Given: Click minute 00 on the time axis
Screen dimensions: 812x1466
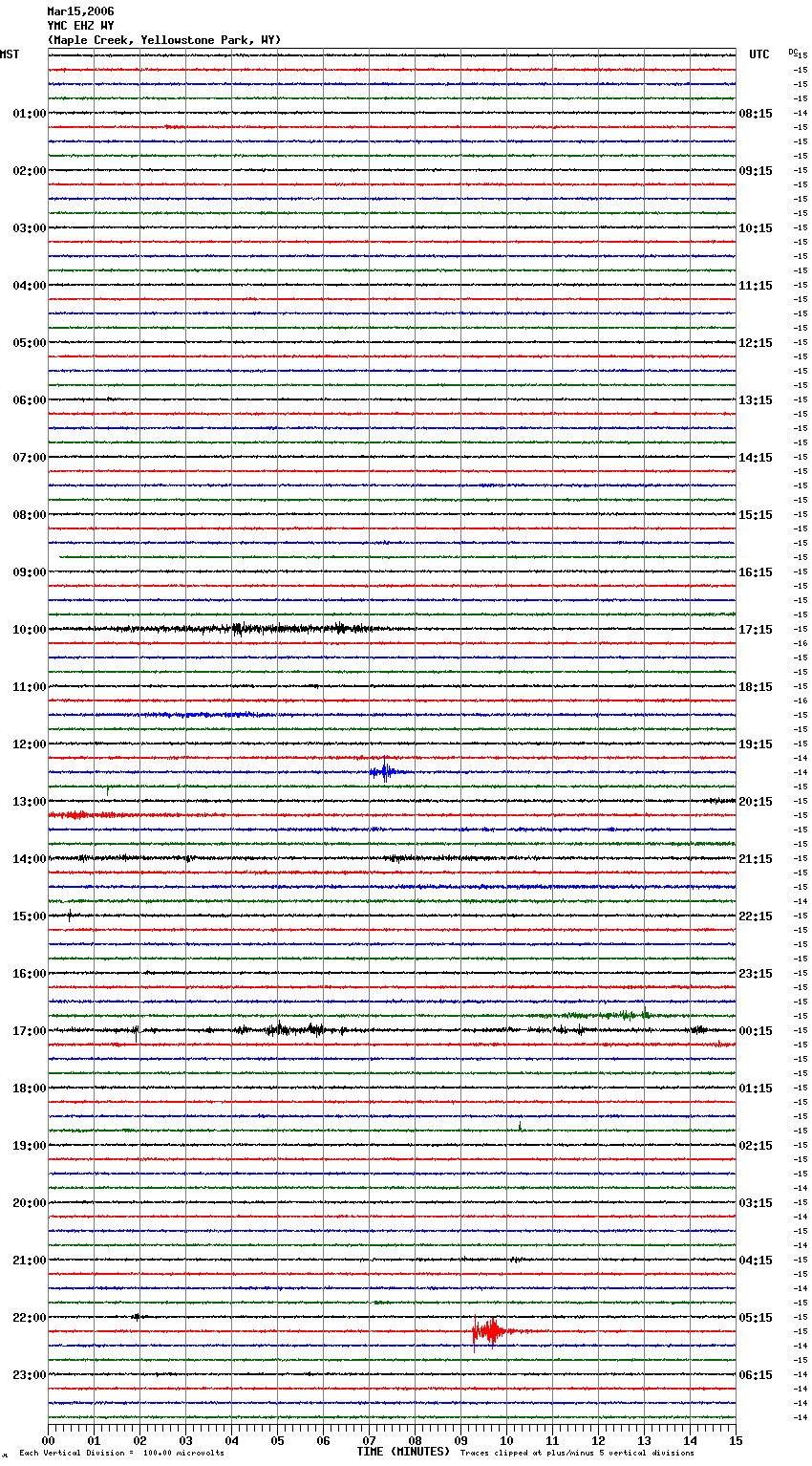Looking at the screenshot, I should point(49,1440).
